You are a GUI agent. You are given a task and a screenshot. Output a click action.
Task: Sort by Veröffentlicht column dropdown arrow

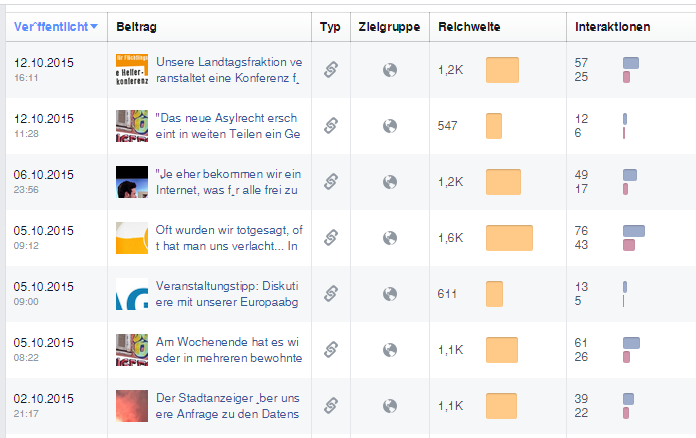point(94,27)
